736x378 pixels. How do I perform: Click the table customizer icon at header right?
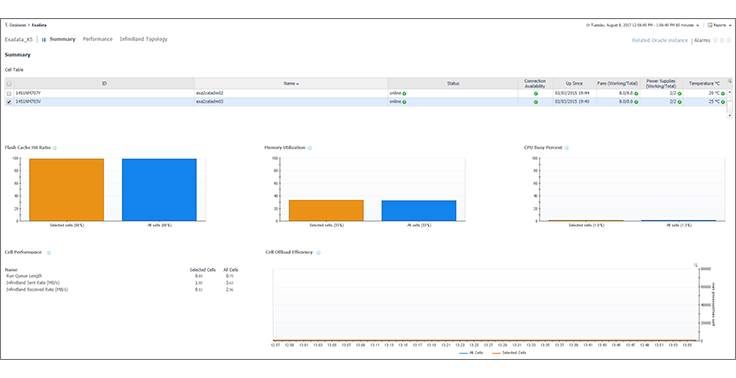click(729, 81)
